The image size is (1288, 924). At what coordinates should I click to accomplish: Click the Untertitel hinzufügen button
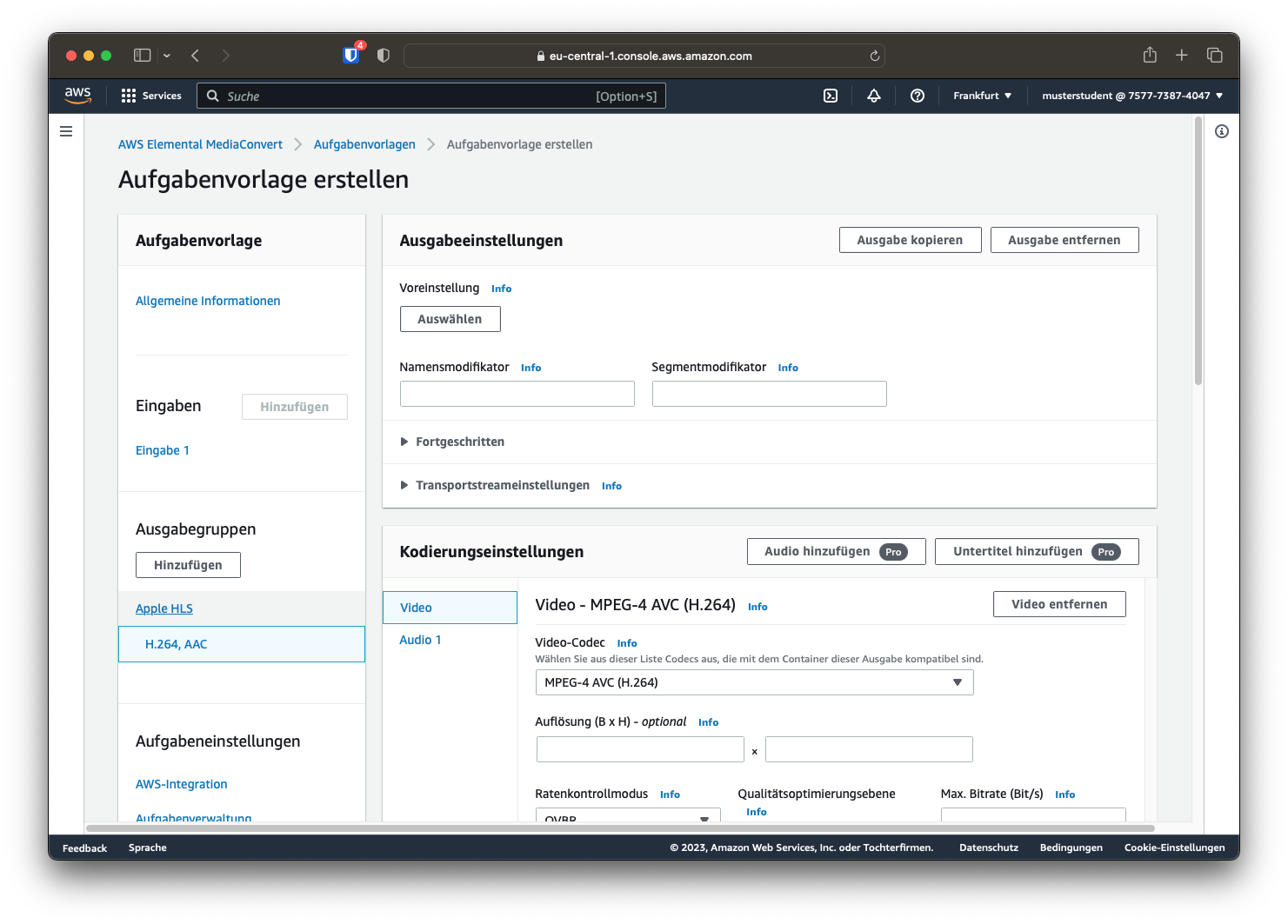tap(1037, 551)
